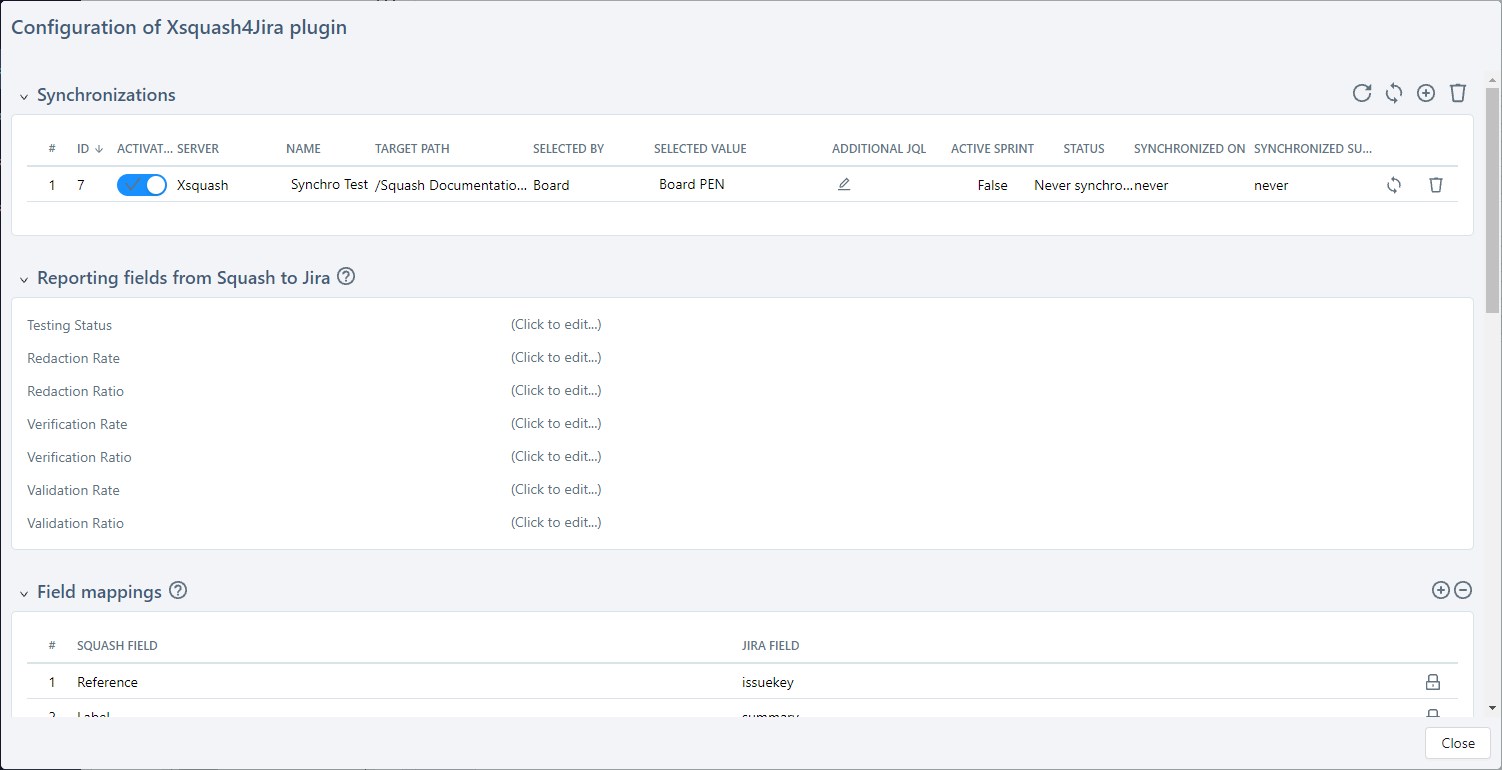Open Field mappings help icon
Screen dimensions: 1502x770
178,590
